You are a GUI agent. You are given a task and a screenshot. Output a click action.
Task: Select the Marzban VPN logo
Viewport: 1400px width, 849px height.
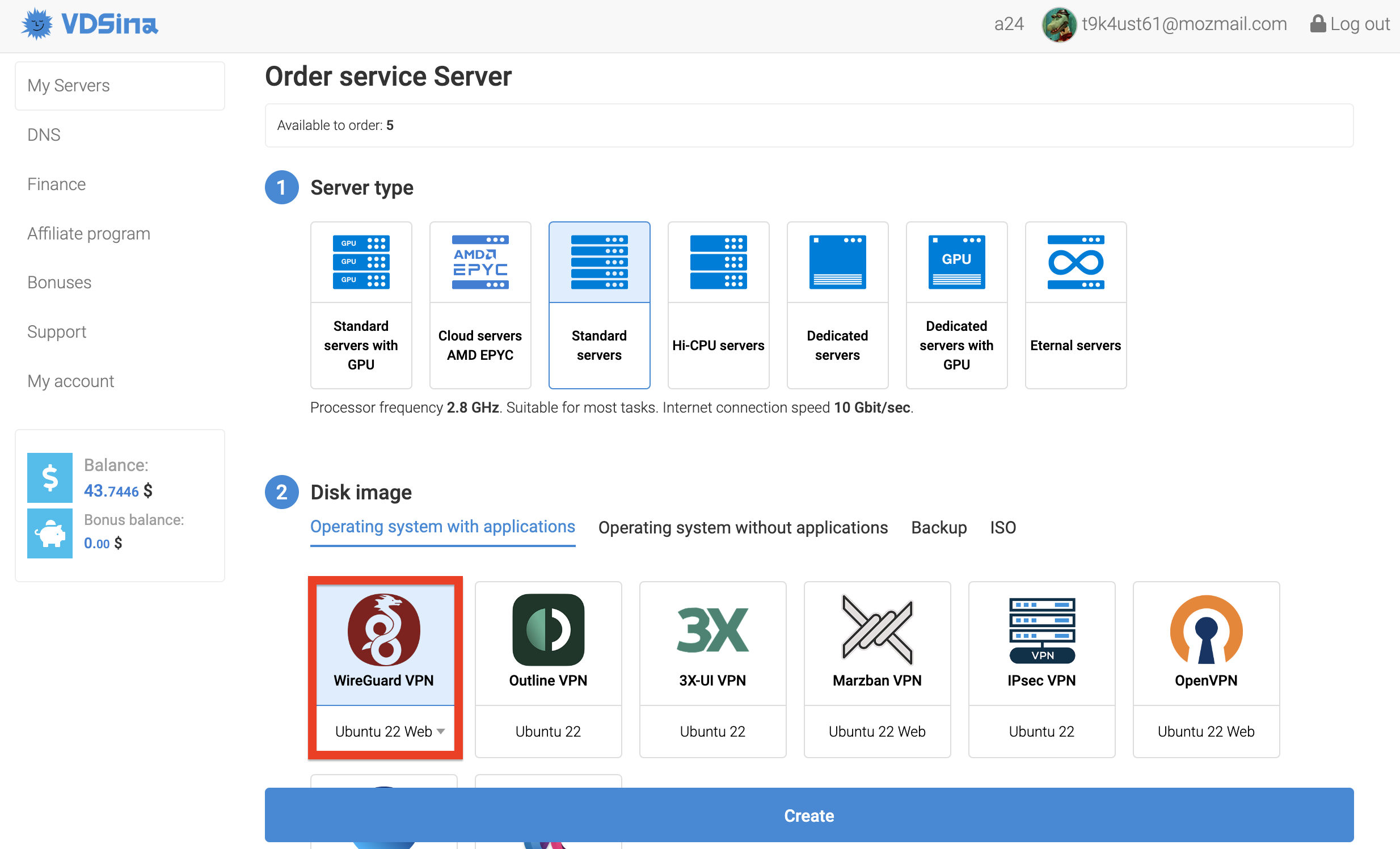point(878,629)
